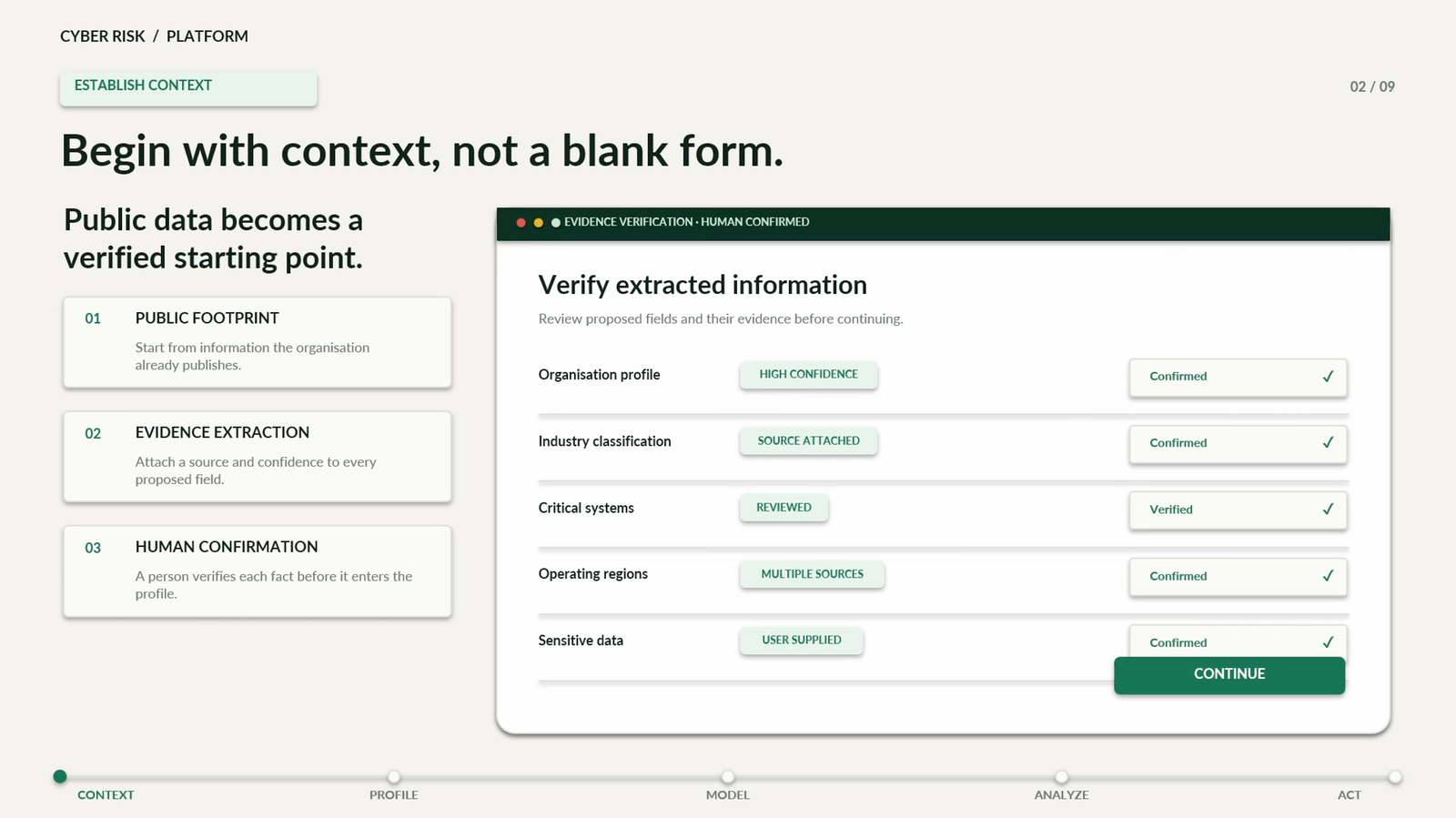The width and height of the screenshot is (1456, 818).
Task: Click the checkmark in the Organisation profile row
Action: (x=1328, y=376)
